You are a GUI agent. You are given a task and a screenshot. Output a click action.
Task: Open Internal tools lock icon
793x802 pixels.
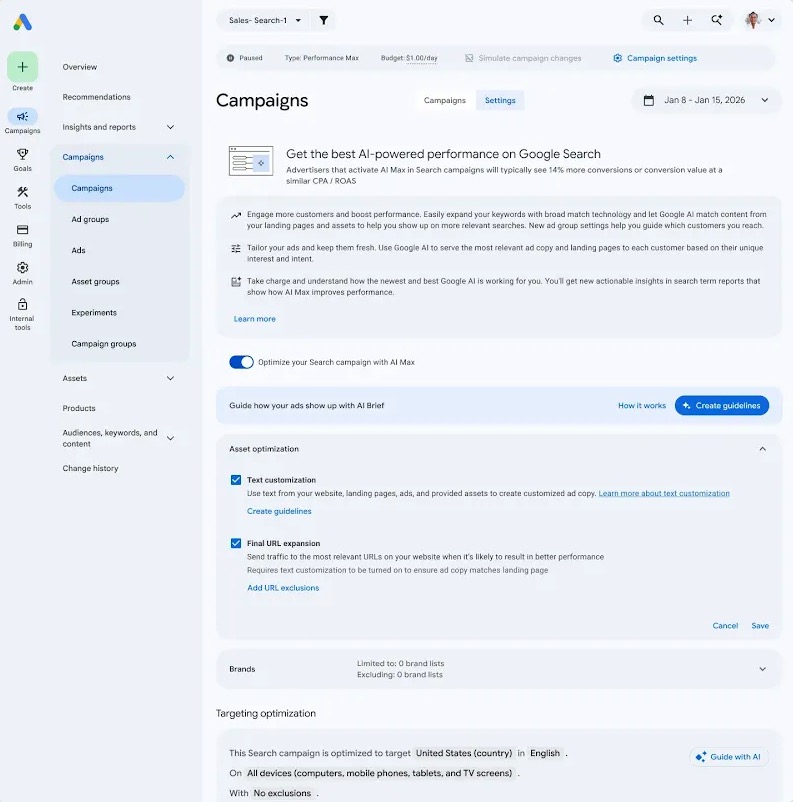pyautogui.click(x=23, y=305)
